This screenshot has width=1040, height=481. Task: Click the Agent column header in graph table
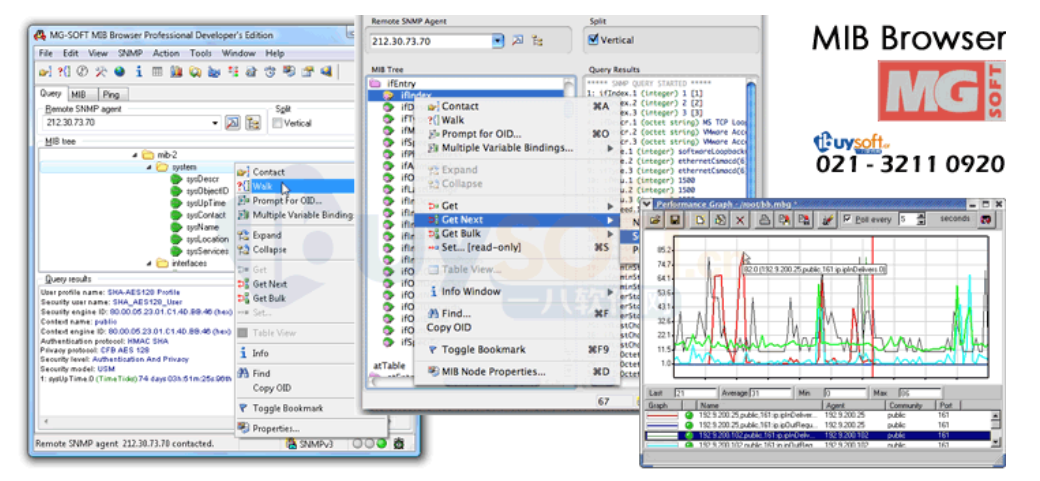tap(853, 405)
